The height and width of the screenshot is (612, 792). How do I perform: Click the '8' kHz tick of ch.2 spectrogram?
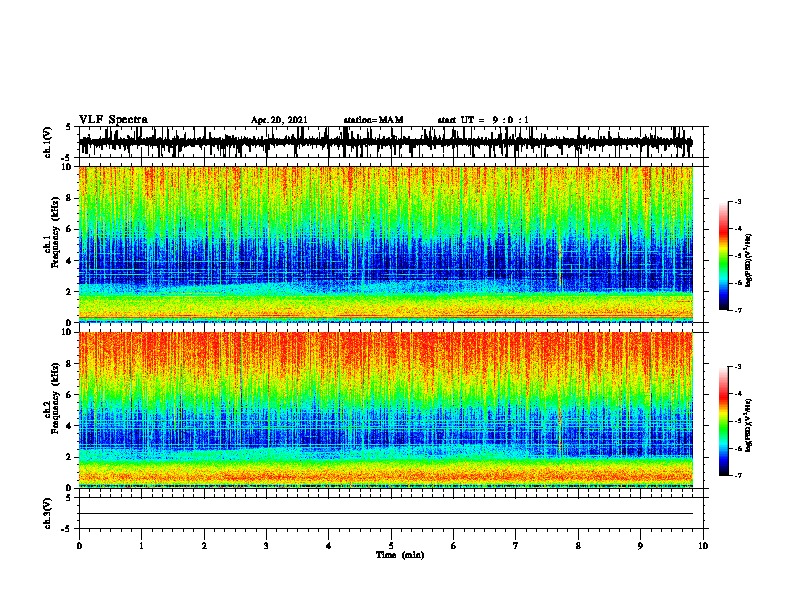pos(70,364)
